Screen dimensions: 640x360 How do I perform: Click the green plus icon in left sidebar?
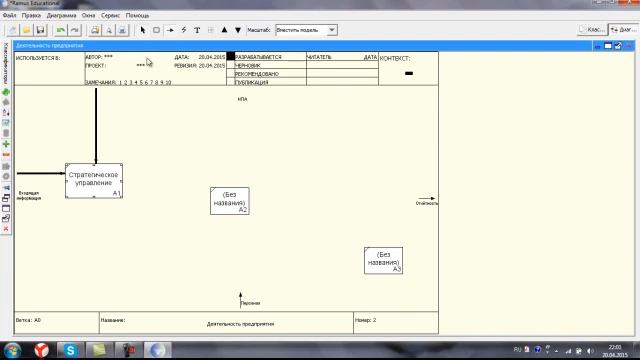tap(6, 144)
